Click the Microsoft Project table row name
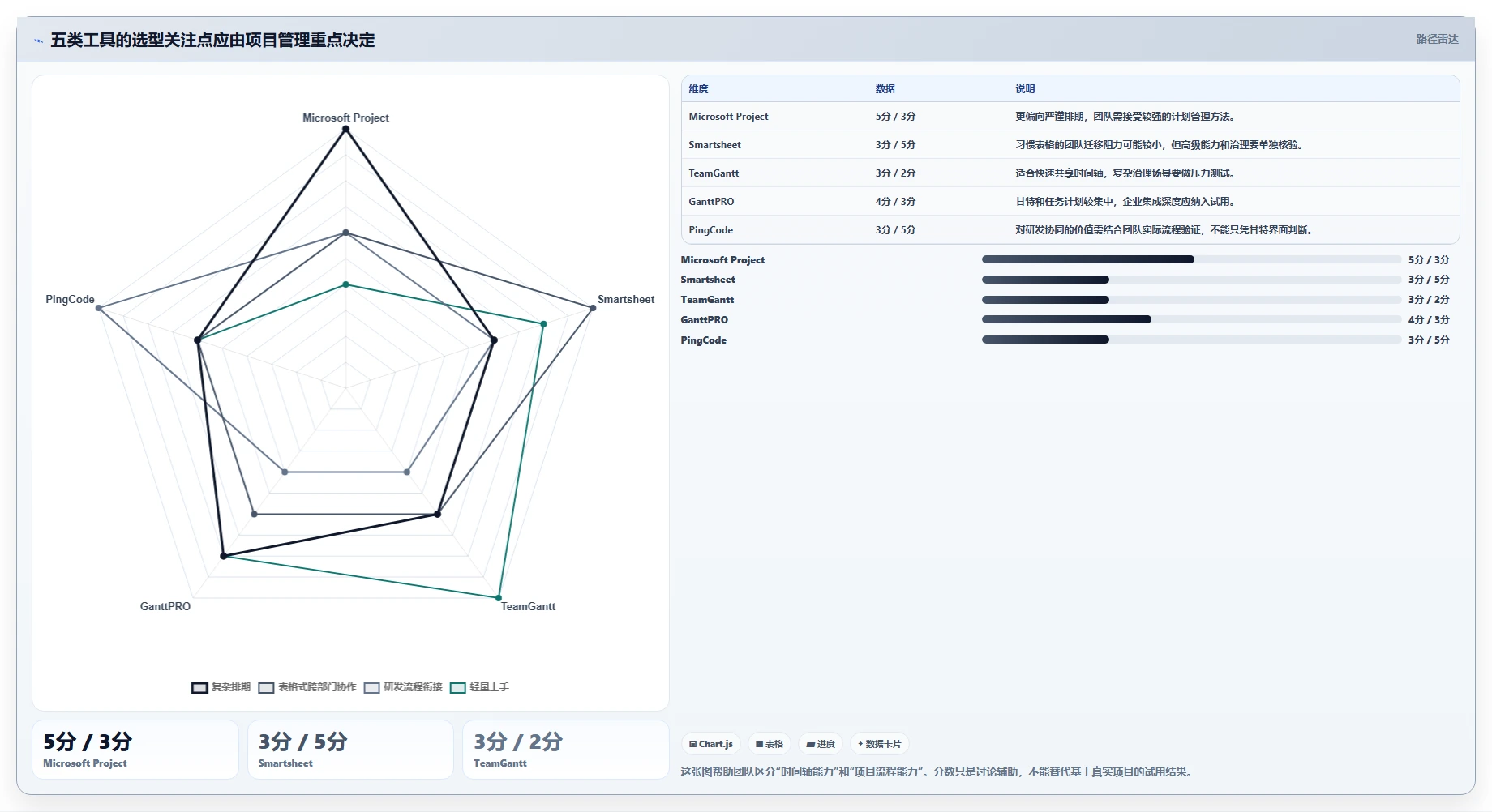The width and height of the screenshot is (1492, 812). [x=728, y=117]
